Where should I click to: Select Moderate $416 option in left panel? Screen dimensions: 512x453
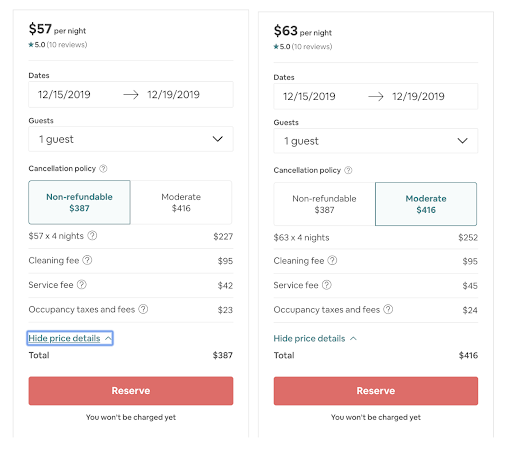click(181, 202)
